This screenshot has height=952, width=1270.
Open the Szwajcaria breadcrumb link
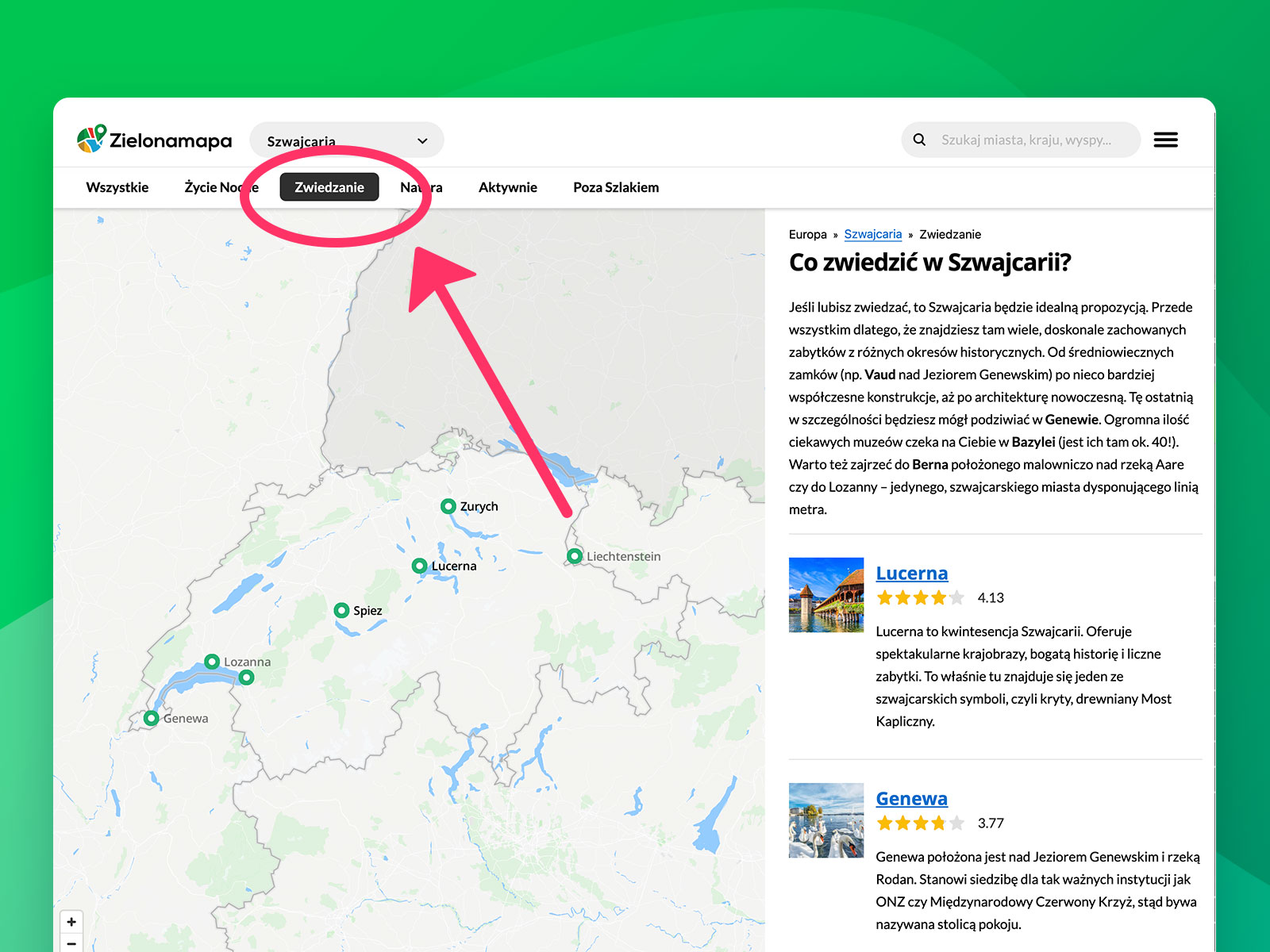(872, 234)
